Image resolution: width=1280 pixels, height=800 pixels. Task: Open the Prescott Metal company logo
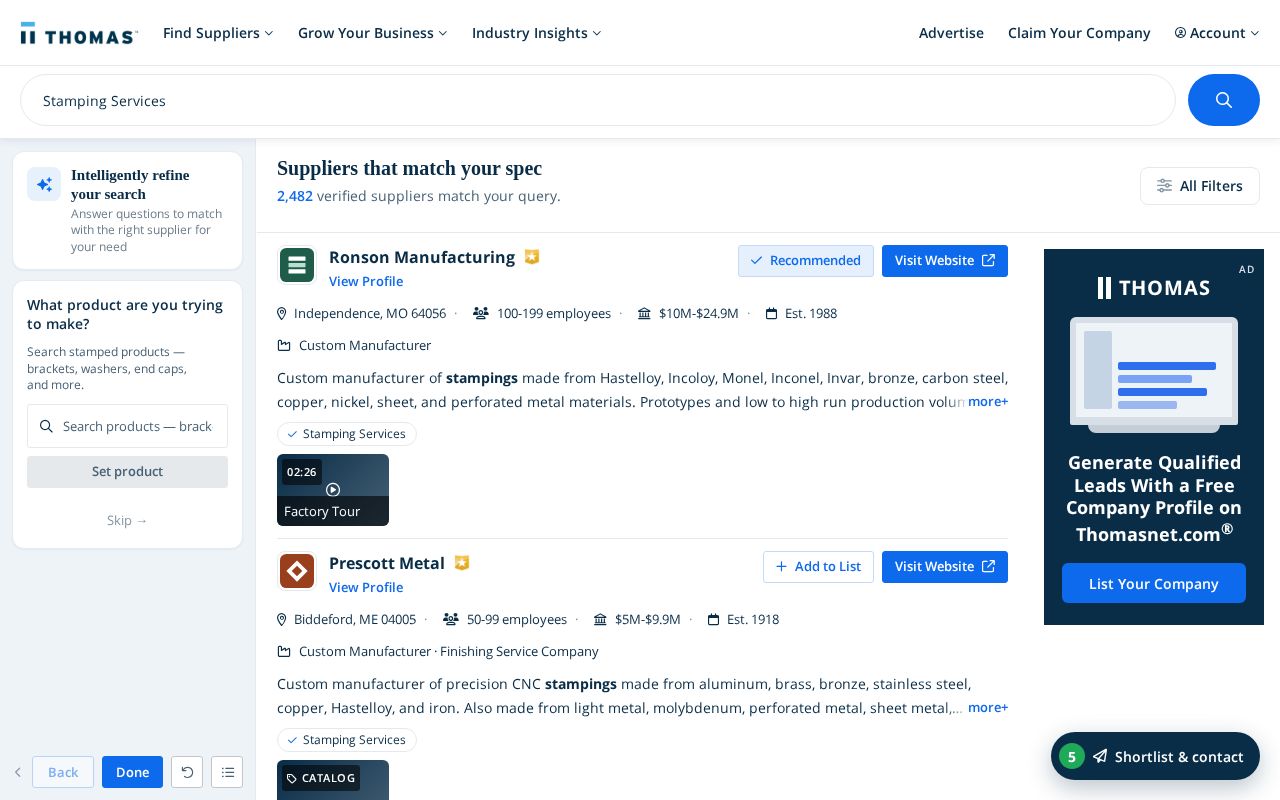pos(297,572)
